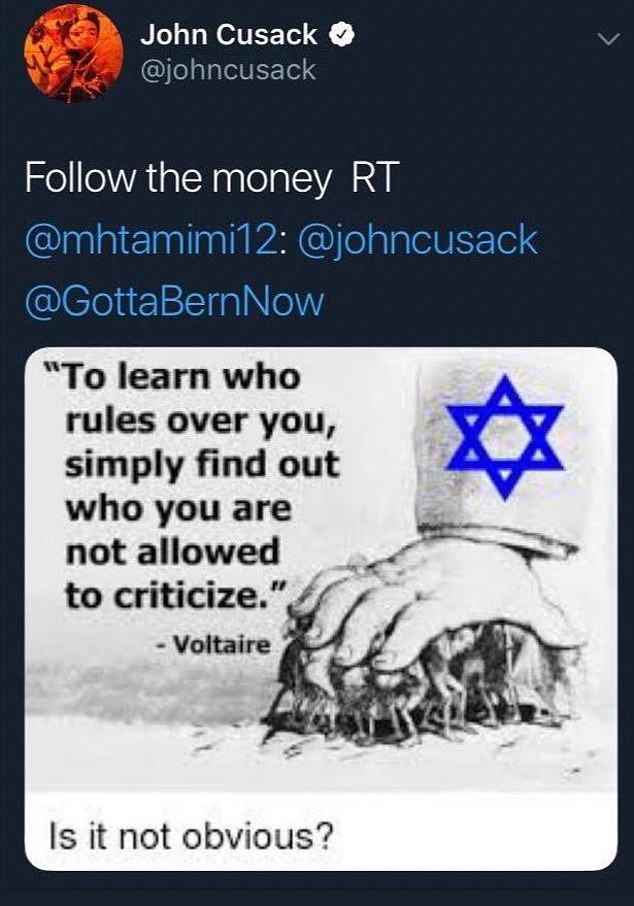The height and width of the screenshot is (906, 634).
Task: Open the tweet options chevron menu
Action: coord(607,38)
